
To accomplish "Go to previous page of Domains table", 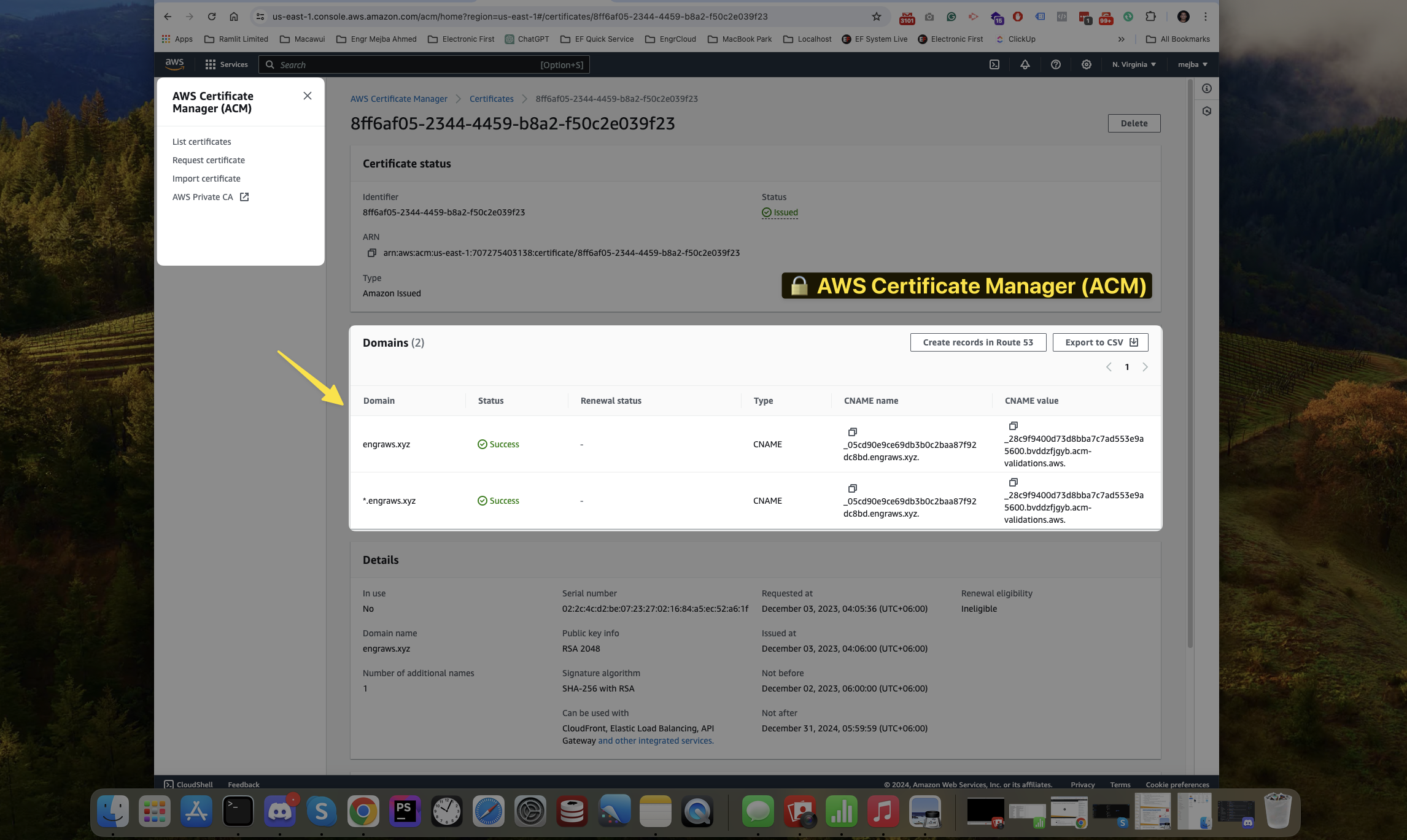I will [1109, 367].
